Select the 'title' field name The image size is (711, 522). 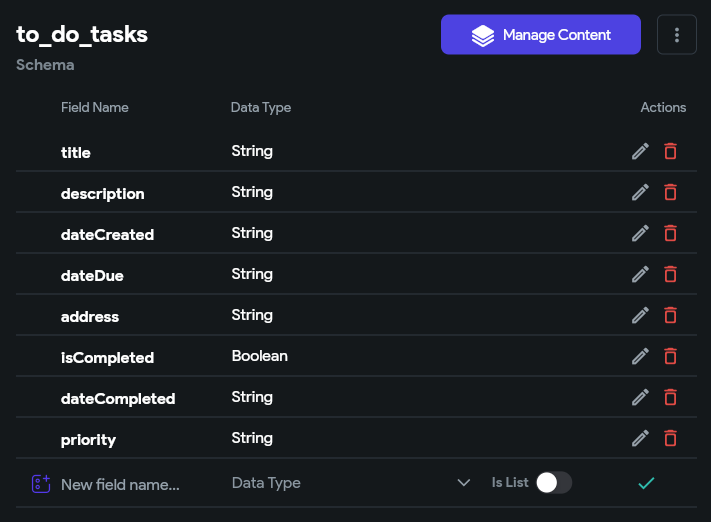(x=76, y=153)
